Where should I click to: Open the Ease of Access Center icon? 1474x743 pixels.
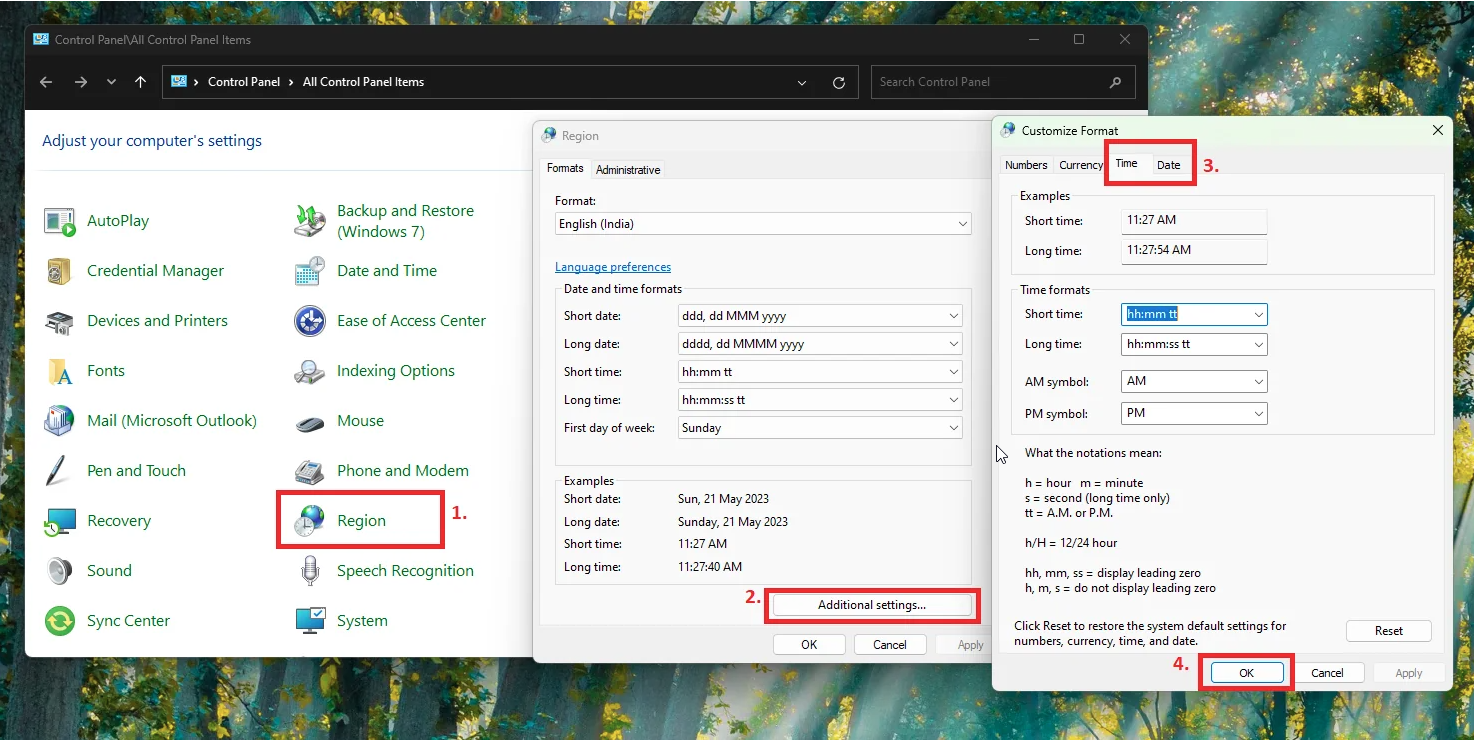click(x=310, y=321)
